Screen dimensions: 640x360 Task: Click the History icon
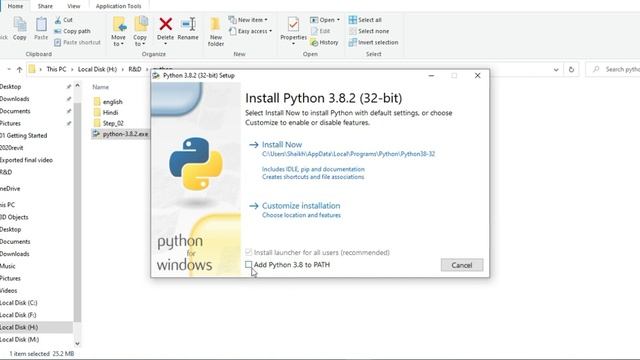pos(314,42)
